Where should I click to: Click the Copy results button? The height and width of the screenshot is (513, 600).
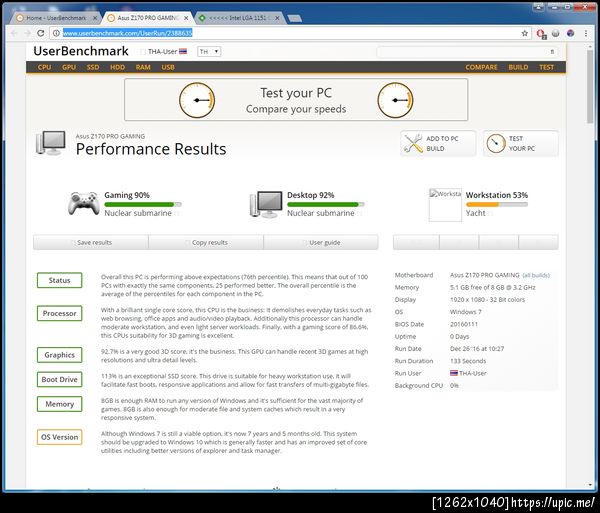pyautogui.click(x=206, y=243)
